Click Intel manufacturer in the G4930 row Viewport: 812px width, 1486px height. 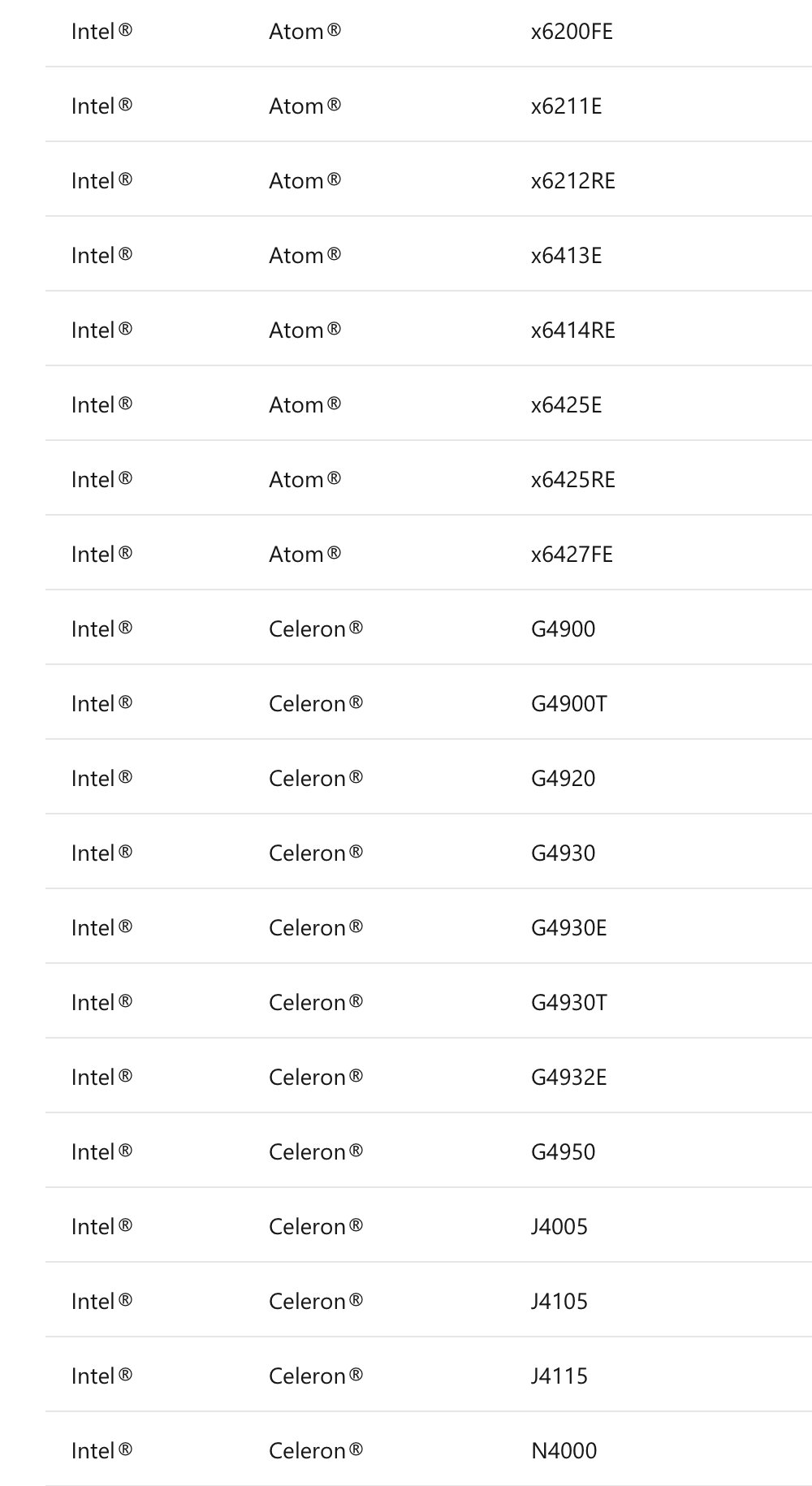coord(101,853)
